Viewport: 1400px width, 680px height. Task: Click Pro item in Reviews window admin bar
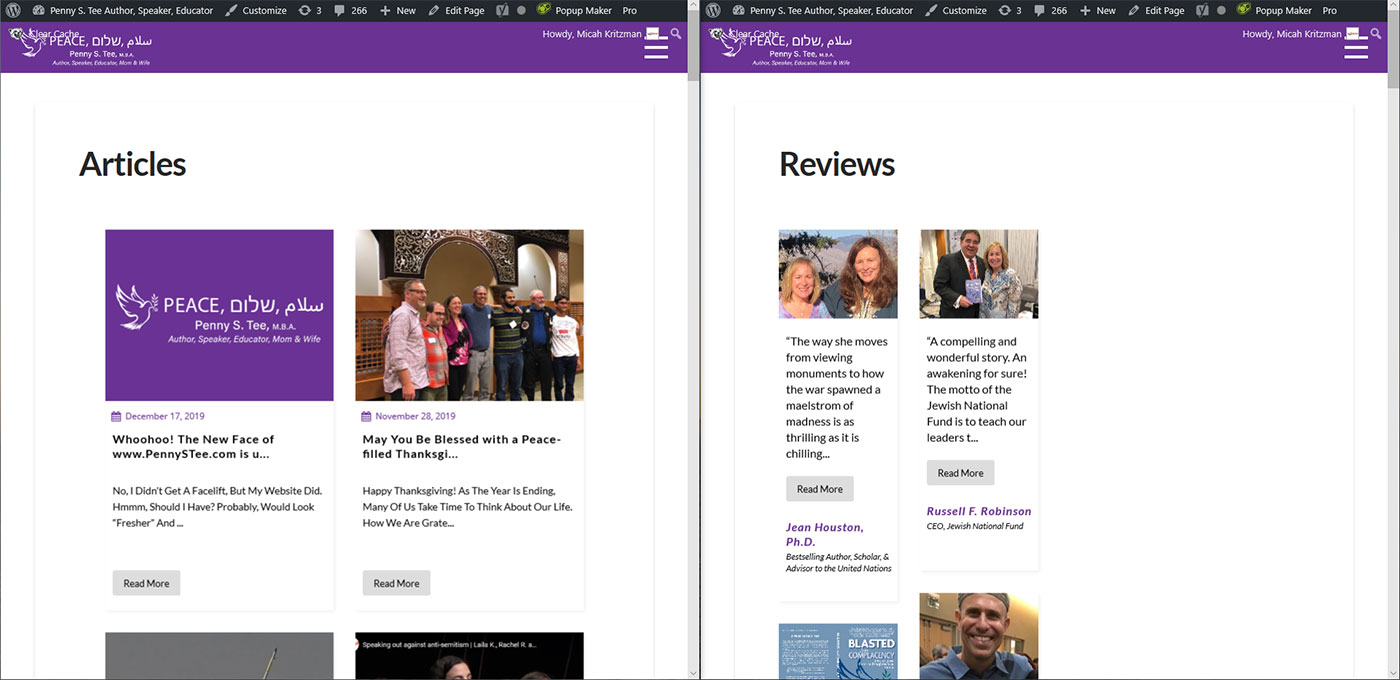click(x=1330, y=10)
